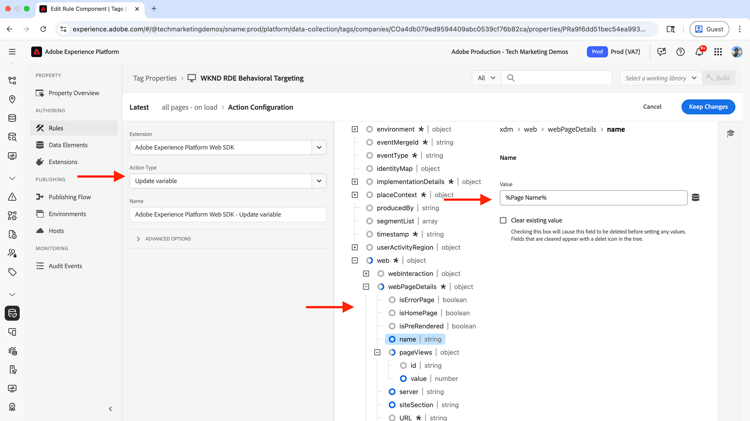The image size is (750, 421).
Task: Select the isErrorPage field radio button
Action: [x=392, y=300]
